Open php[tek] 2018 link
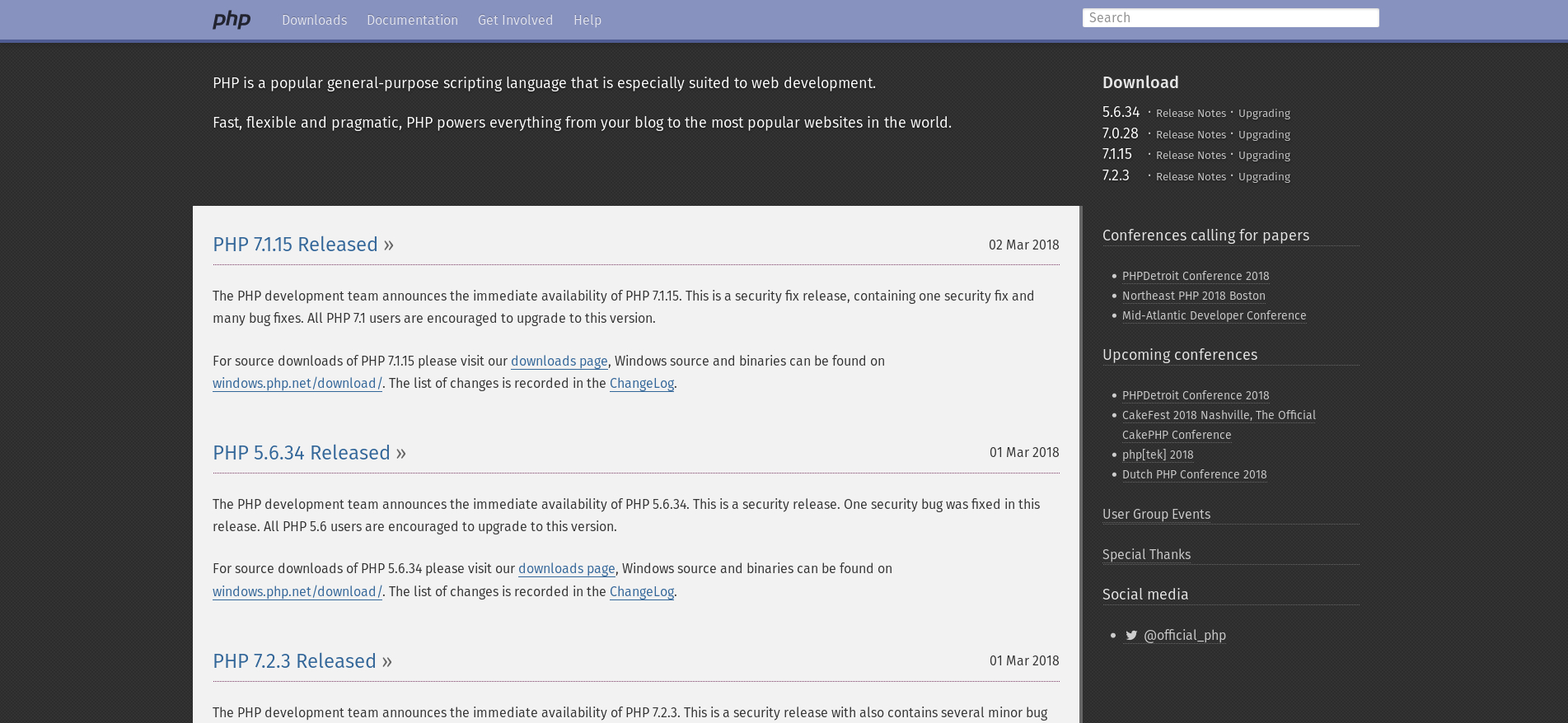The height and width of the screenshot is (723, 1568). point(1158,455)
